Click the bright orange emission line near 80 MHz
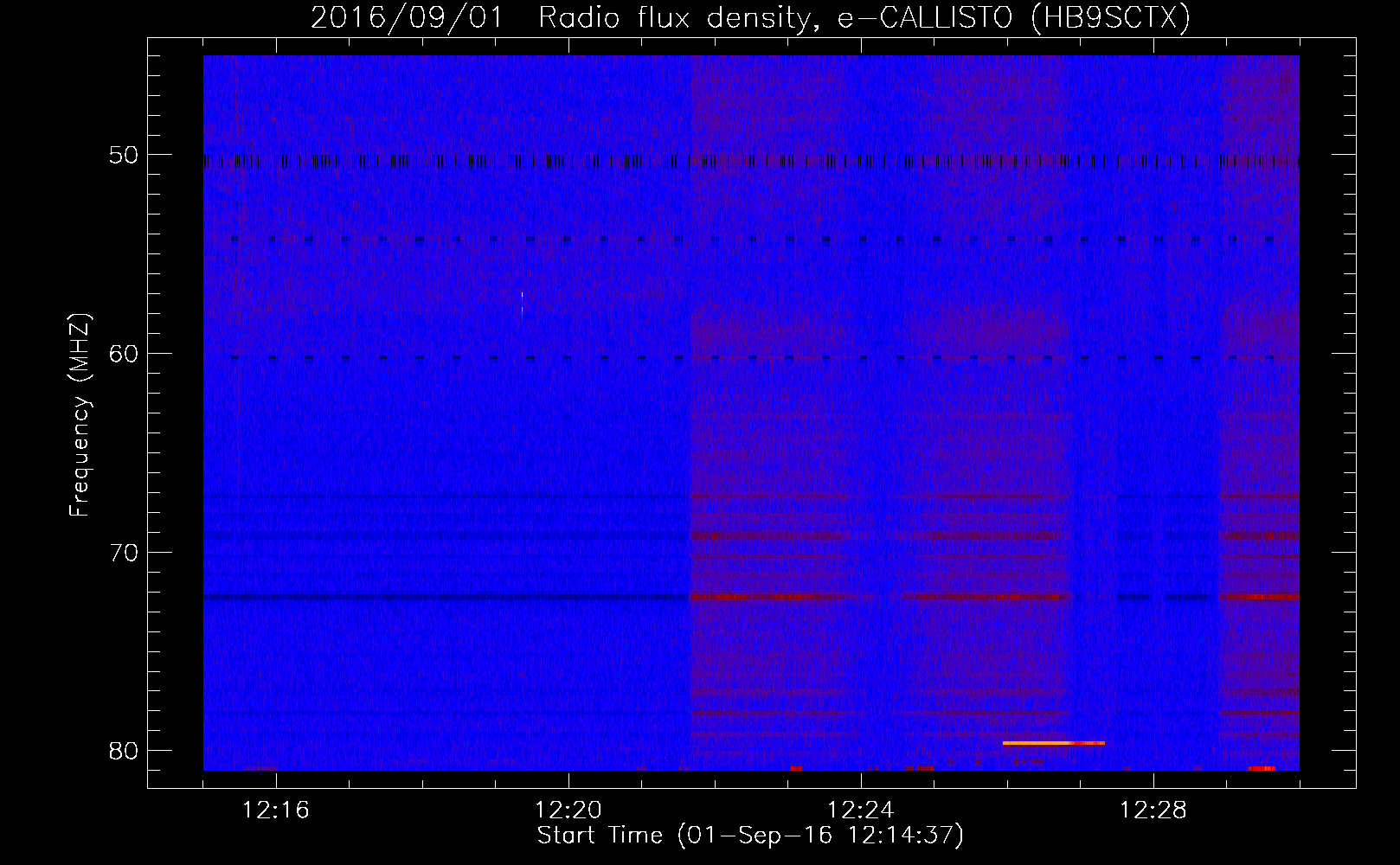The height and width of the screenshot is (865, 1400). pyautogui.click(x=1053, y=743)
